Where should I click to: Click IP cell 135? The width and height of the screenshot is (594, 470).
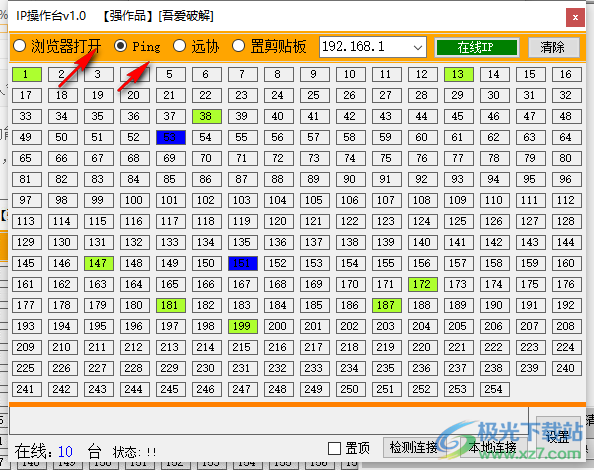pos(243,242)
